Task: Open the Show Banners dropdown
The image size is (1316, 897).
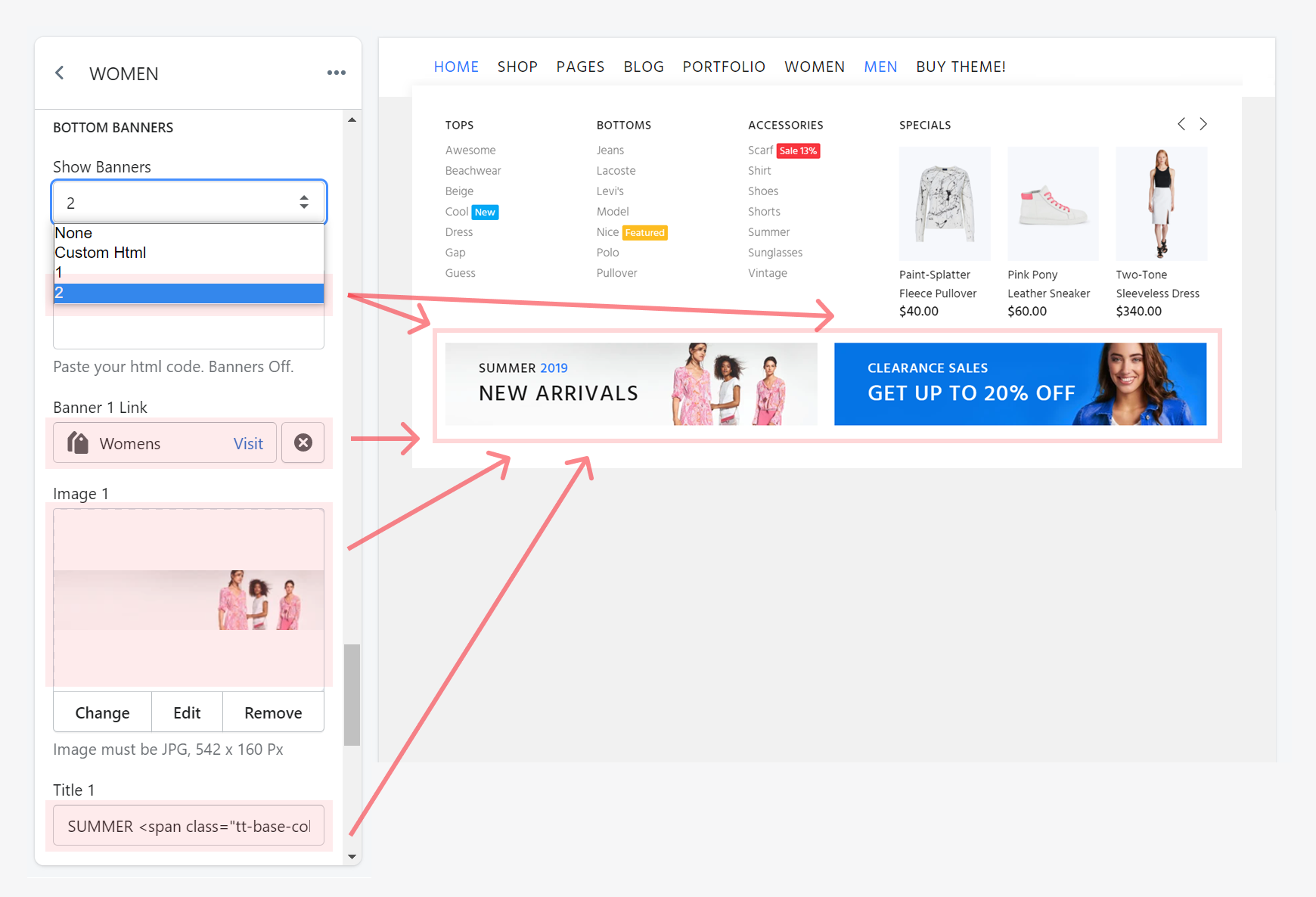Action: [188, 202]
